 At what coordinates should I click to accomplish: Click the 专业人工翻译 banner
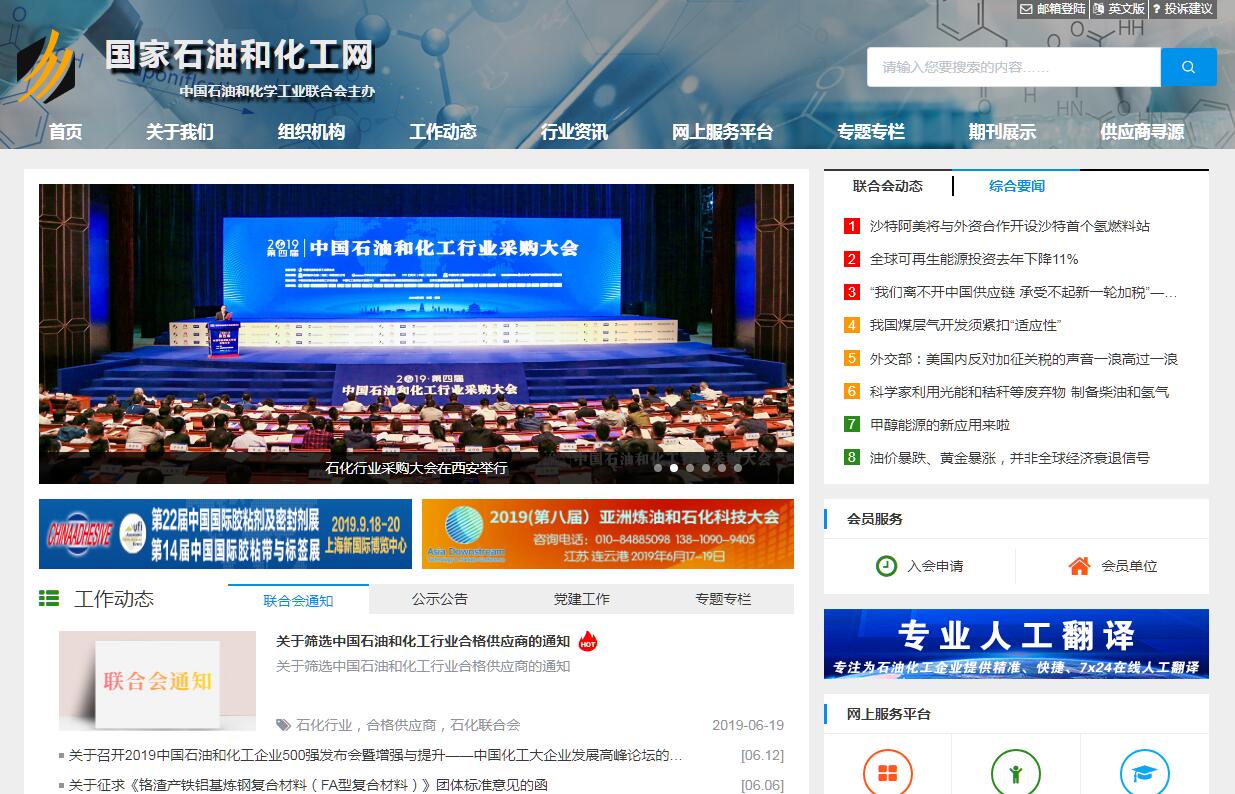(1016, 644)
